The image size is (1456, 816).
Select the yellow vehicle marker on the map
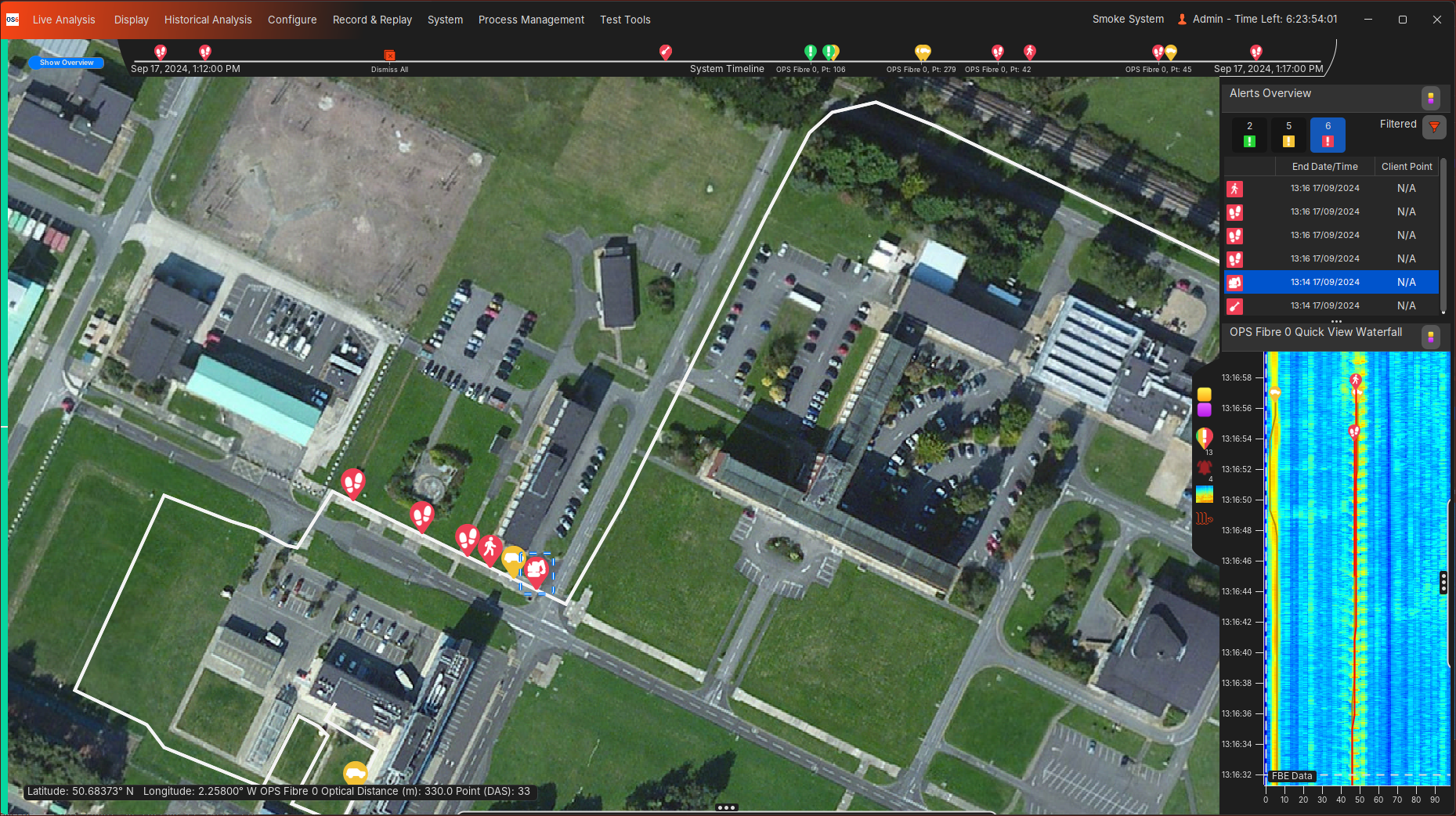512,559
